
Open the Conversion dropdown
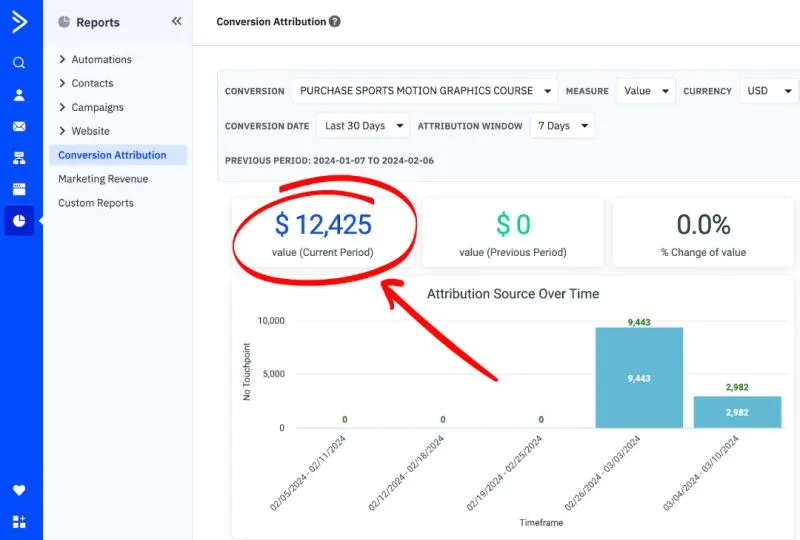coord(425,91)
